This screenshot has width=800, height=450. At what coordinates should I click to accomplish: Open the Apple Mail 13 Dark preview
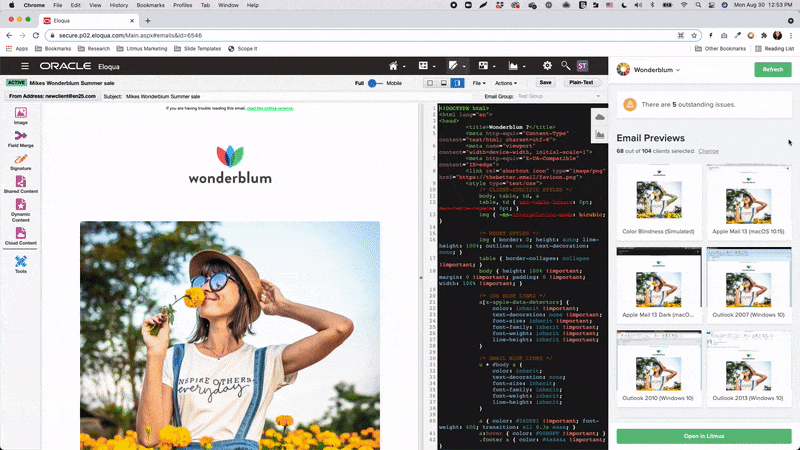(658, 285)
